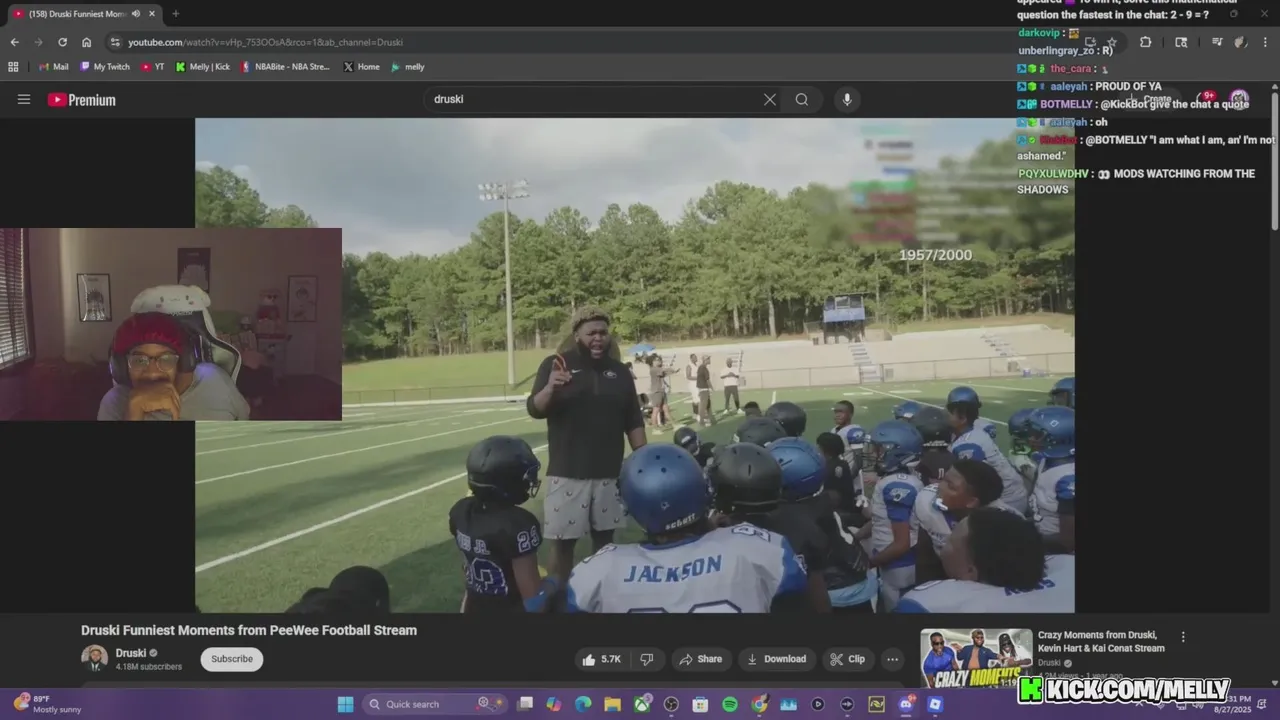Download the video

777,659
